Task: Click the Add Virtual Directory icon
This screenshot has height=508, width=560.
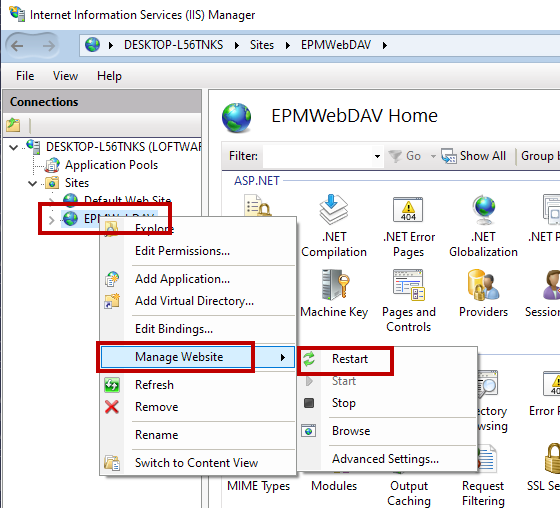Action: 112,301
